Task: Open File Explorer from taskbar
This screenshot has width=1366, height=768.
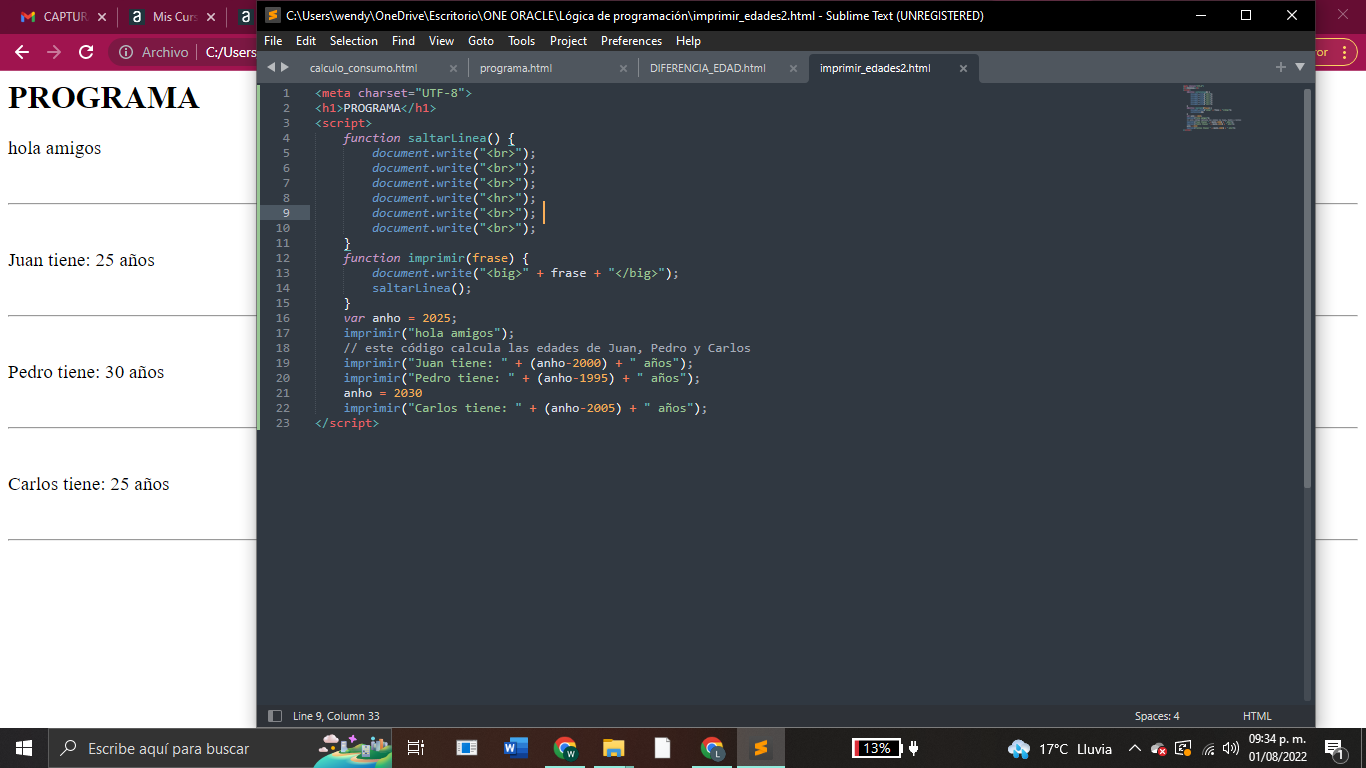Action: [x=614, y=748]
